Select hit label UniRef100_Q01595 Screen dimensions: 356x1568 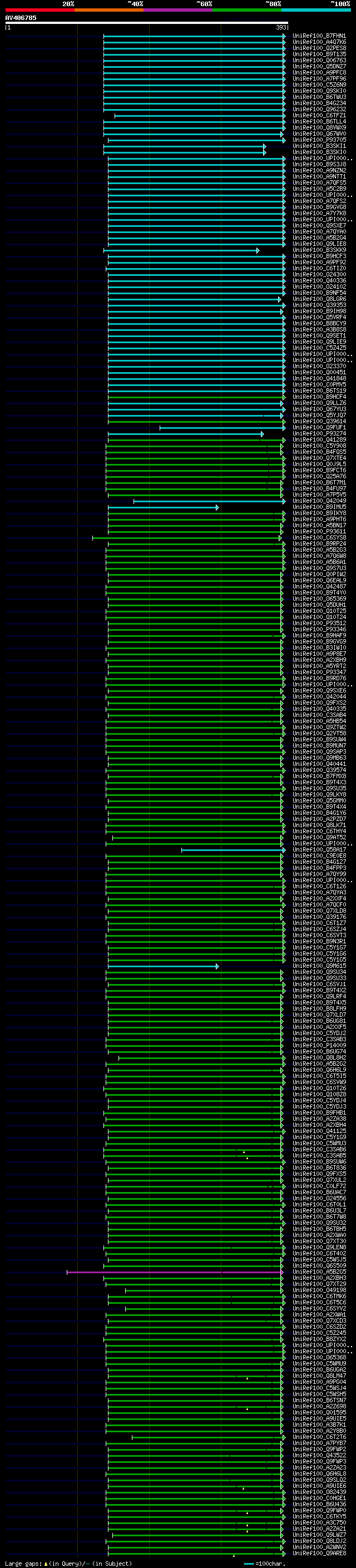(x=319, y=1413)
